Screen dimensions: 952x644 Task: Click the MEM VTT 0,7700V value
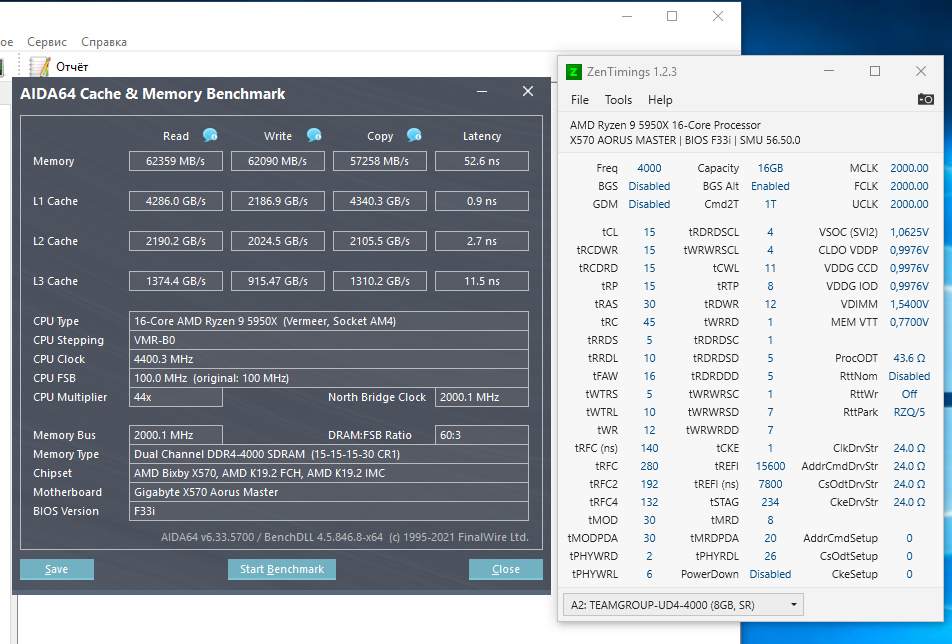pos(909,322)
